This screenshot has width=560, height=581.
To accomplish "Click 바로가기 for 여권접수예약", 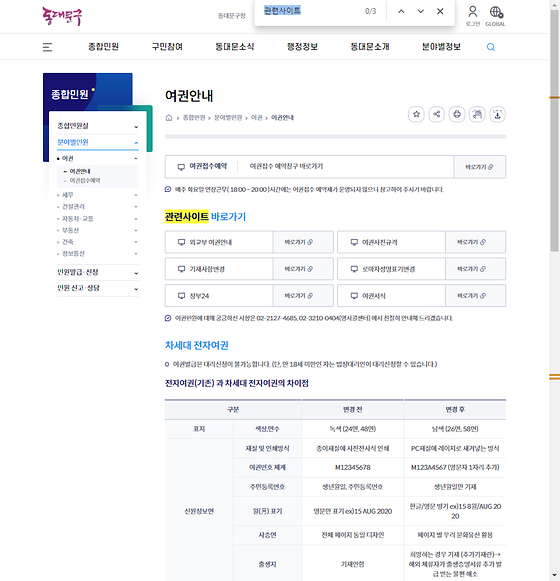I will pos(480,167).
